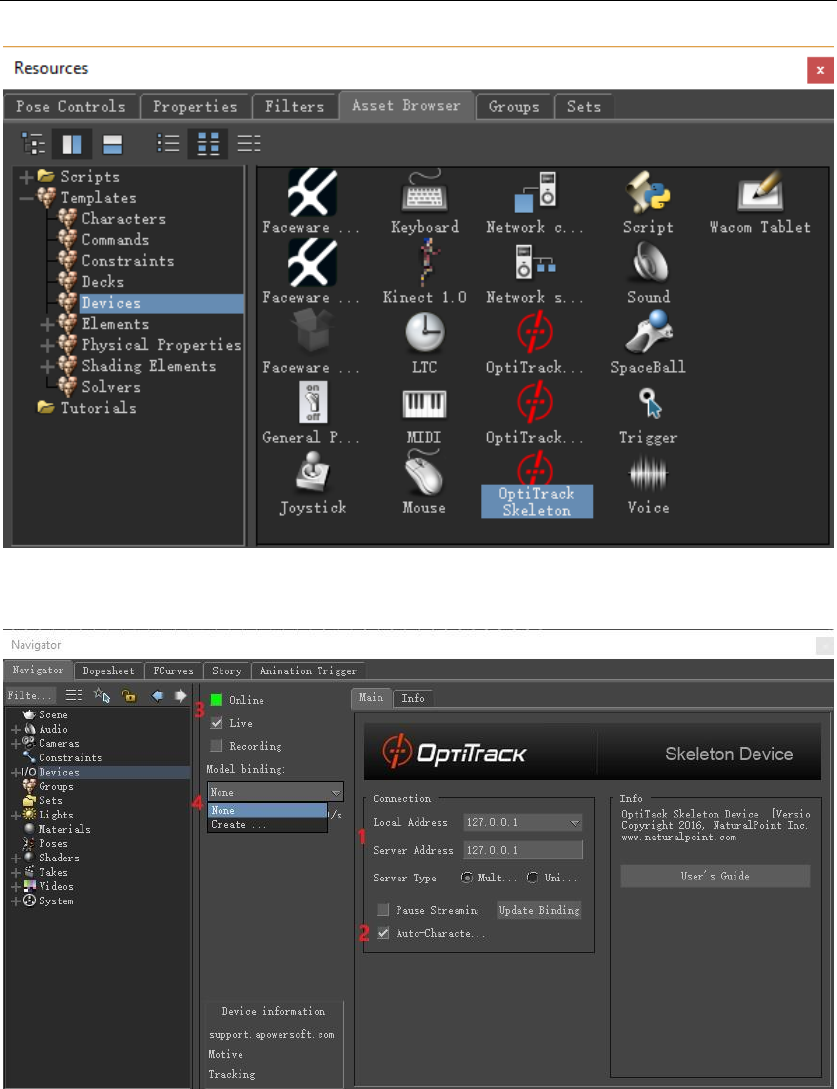Expand the Physical Properties node
The width and height of the screenshot is (837, 1089).
[x=47, y=345]
